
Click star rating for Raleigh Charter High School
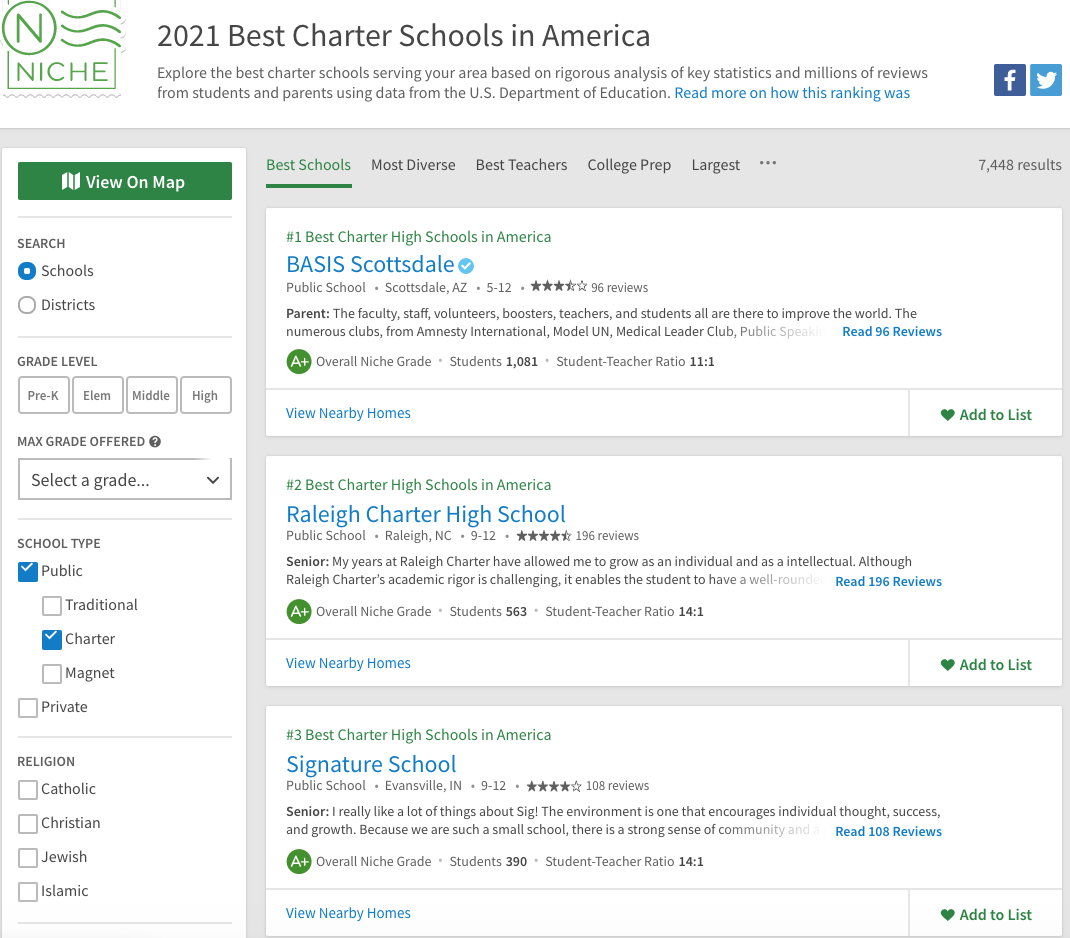[x=543, y=536]
